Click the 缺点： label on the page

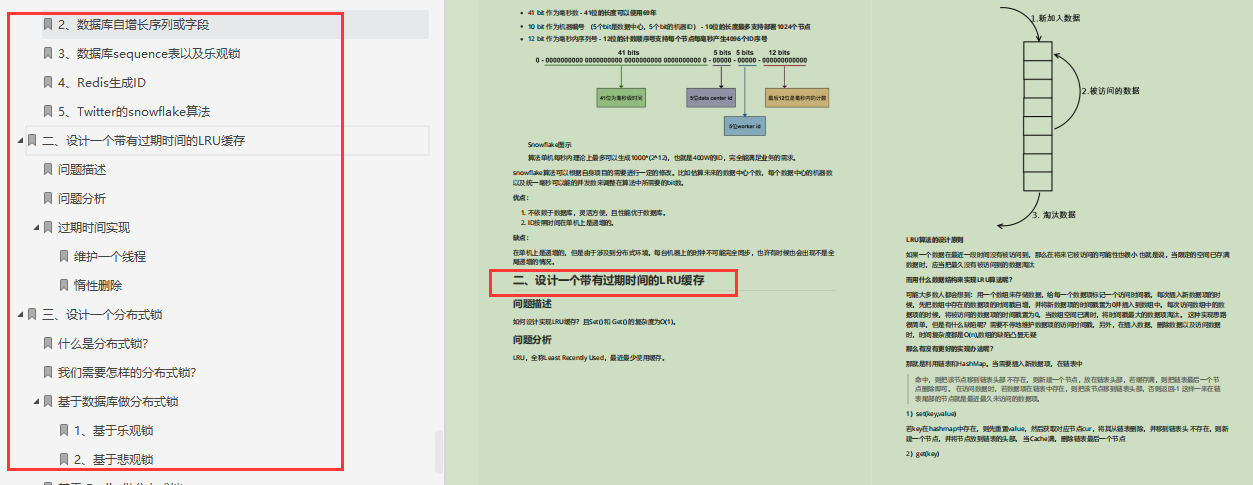[x=520, y=238]
